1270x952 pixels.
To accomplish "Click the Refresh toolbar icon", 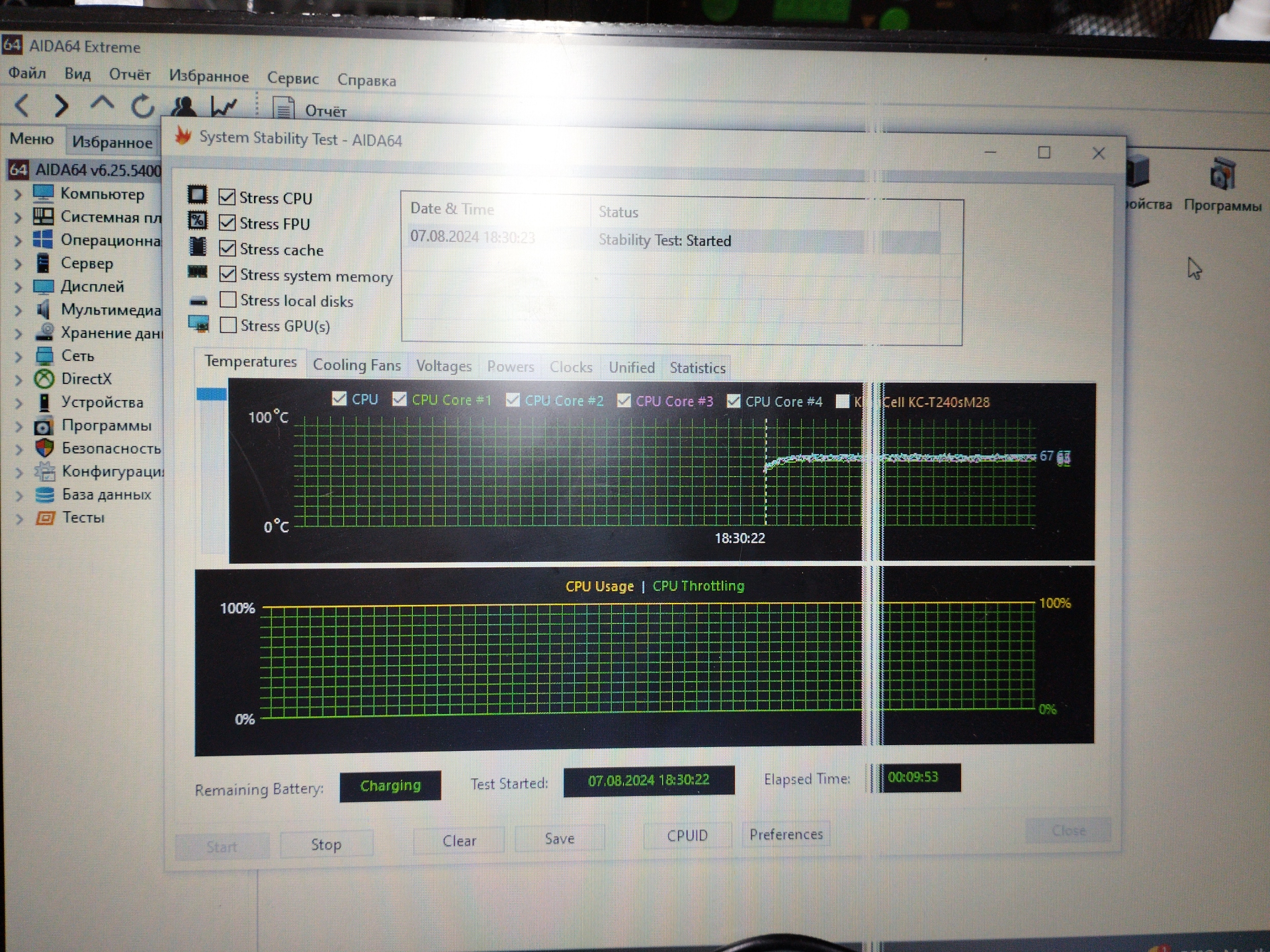I will [x=142, y=106].
